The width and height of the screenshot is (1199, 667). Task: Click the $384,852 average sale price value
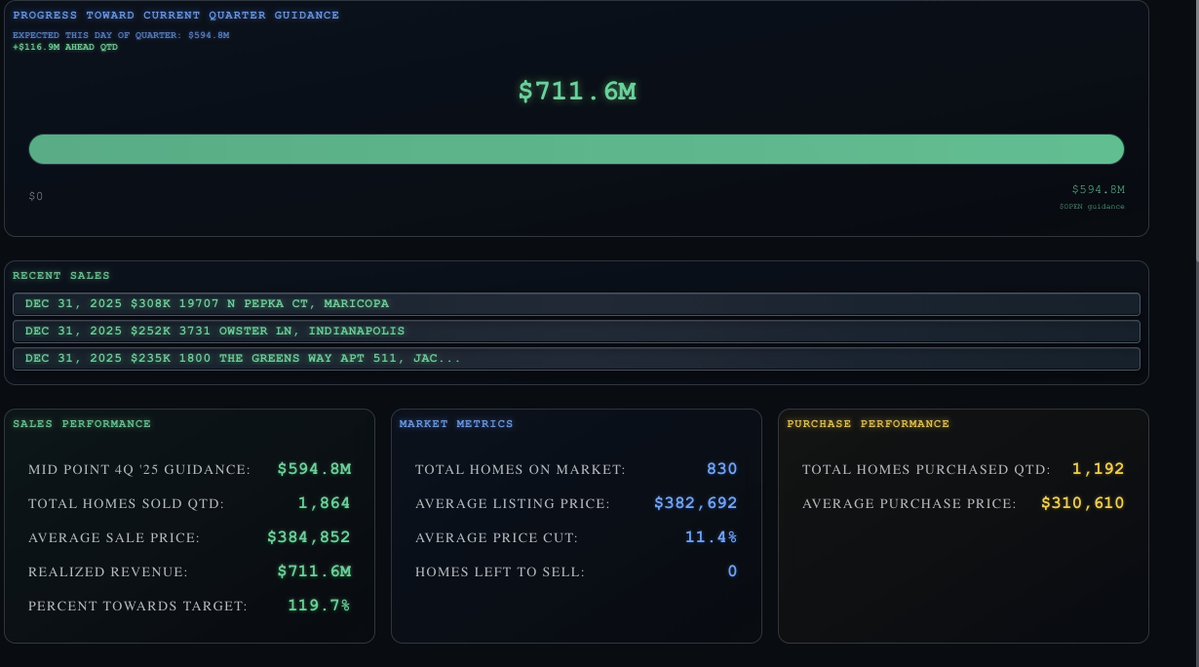tap(309, 537)
